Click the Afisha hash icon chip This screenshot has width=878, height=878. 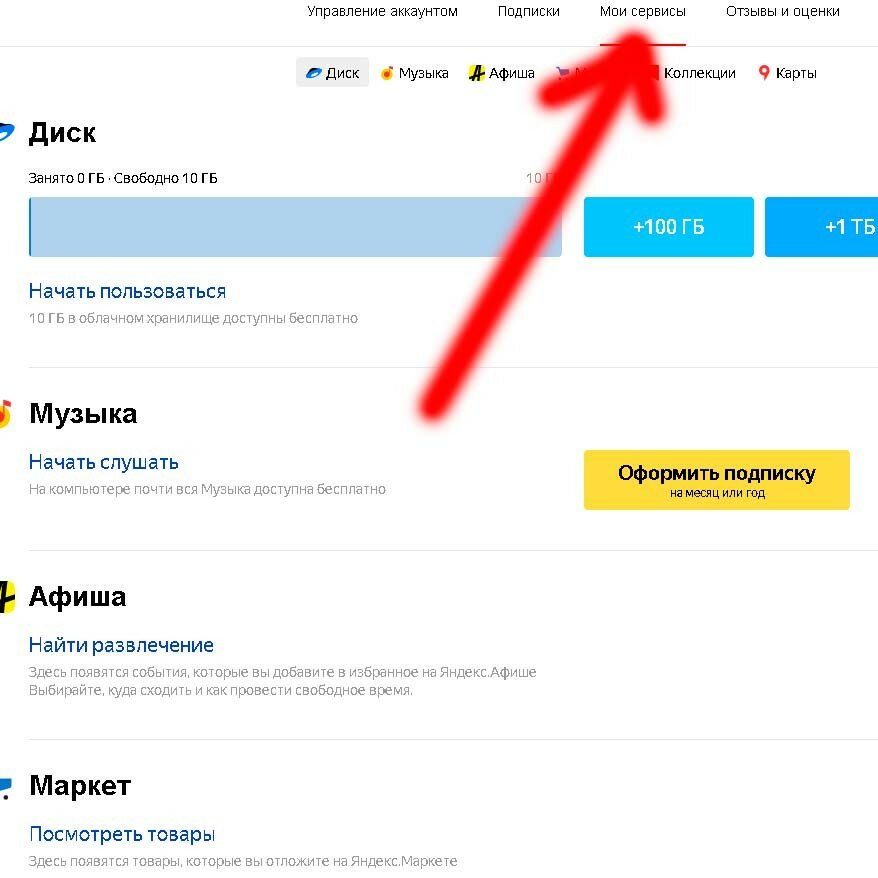477,73
